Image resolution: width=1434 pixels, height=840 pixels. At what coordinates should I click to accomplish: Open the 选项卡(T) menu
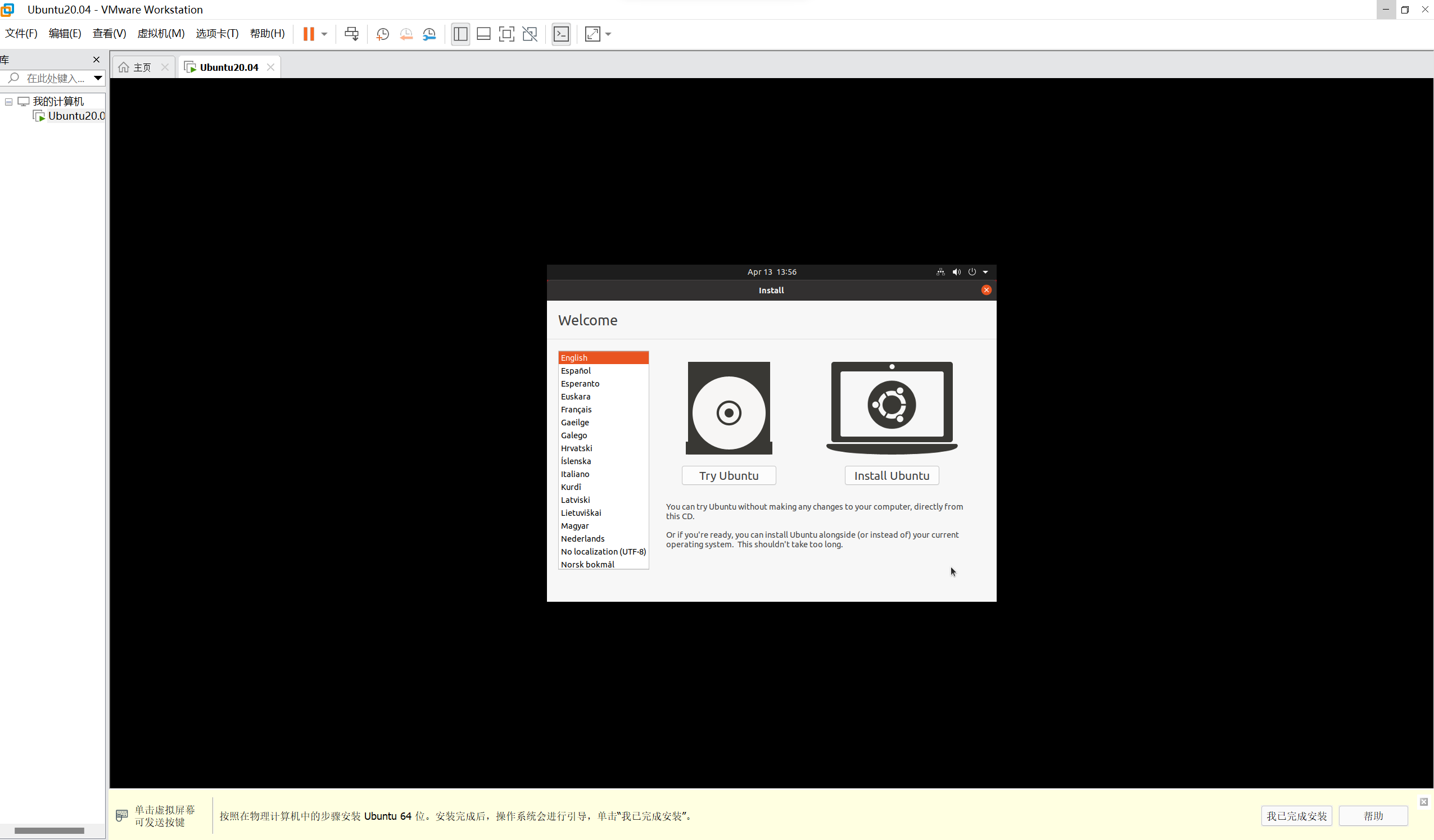pyautogui.click(x=218, y=34)
